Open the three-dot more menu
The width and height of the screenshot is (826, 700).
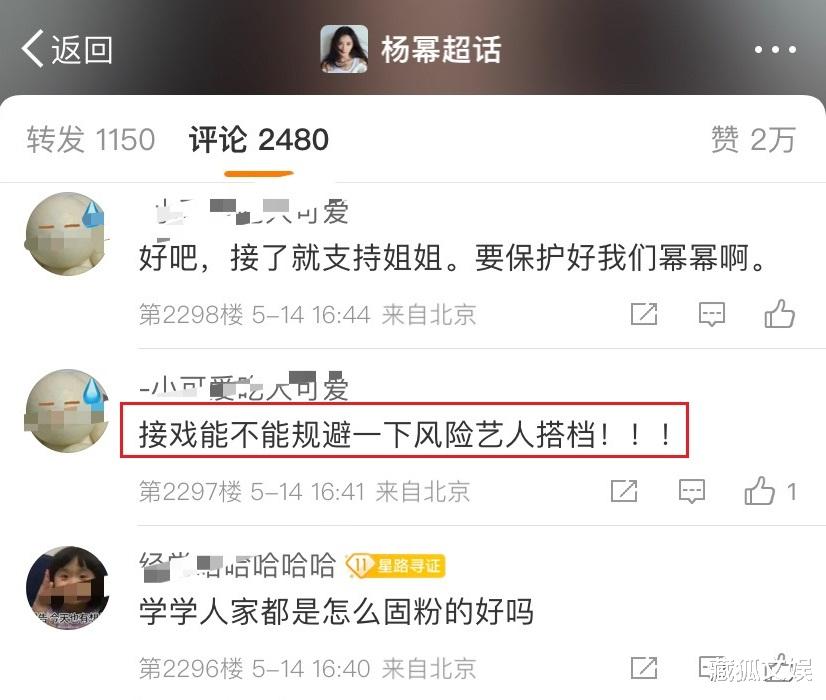(775, 50)
